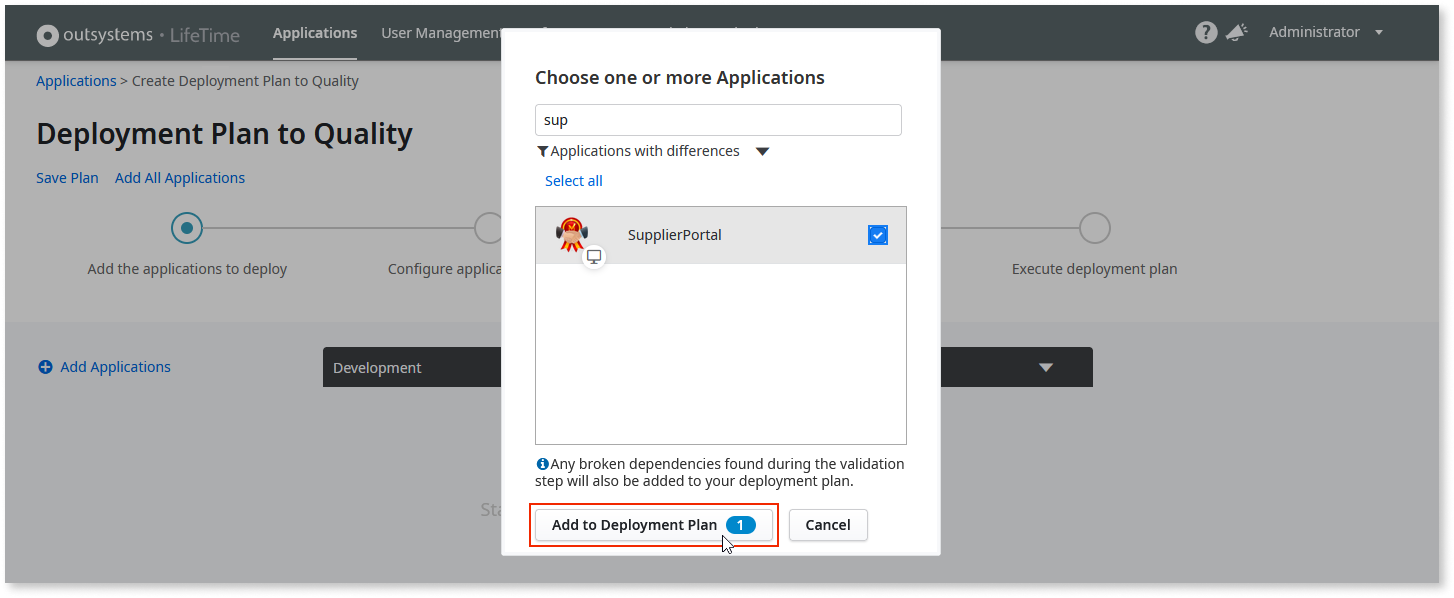Open the help question mark icon
The image size is (1454, 598).
1206,31
